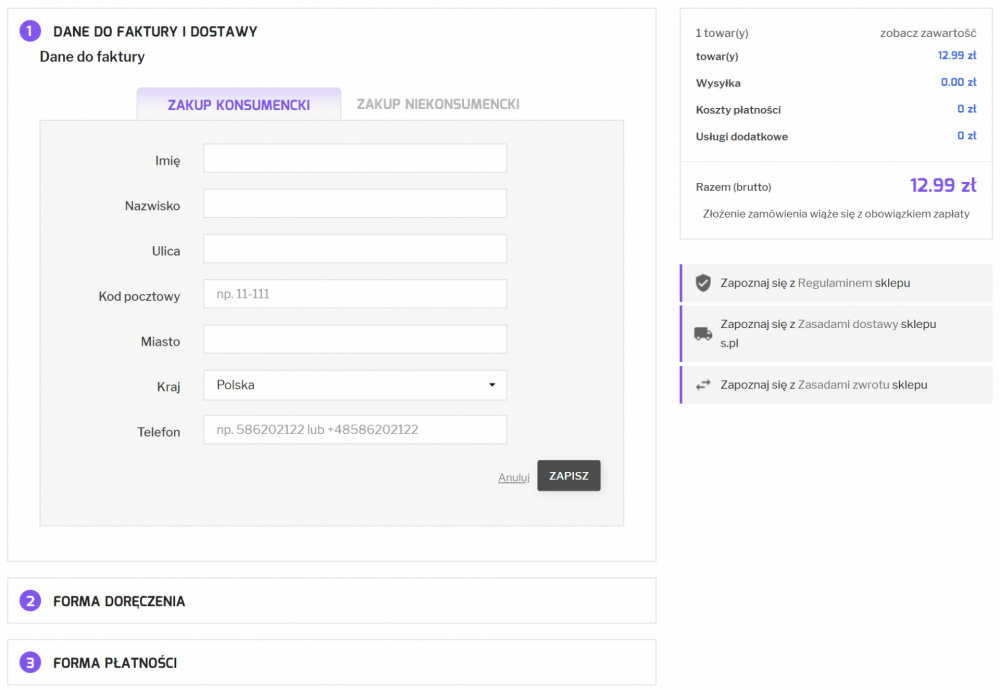Image resolution: width=1000 pixels, height=690 pixels.
Task: Click the Imię input field
Action: point(355,158)
